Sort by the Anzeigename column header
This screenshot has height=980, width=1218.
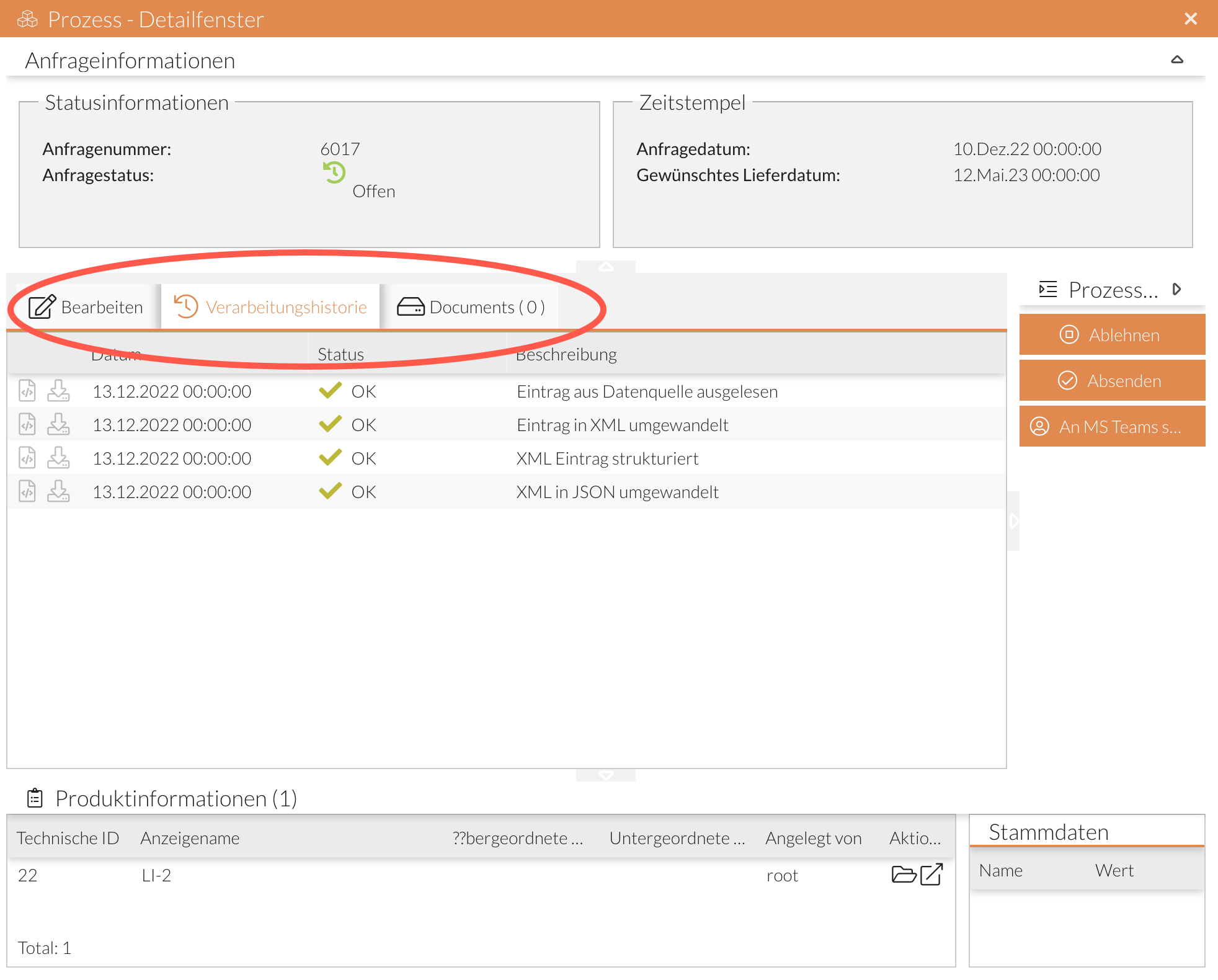(x=190, y=838)
